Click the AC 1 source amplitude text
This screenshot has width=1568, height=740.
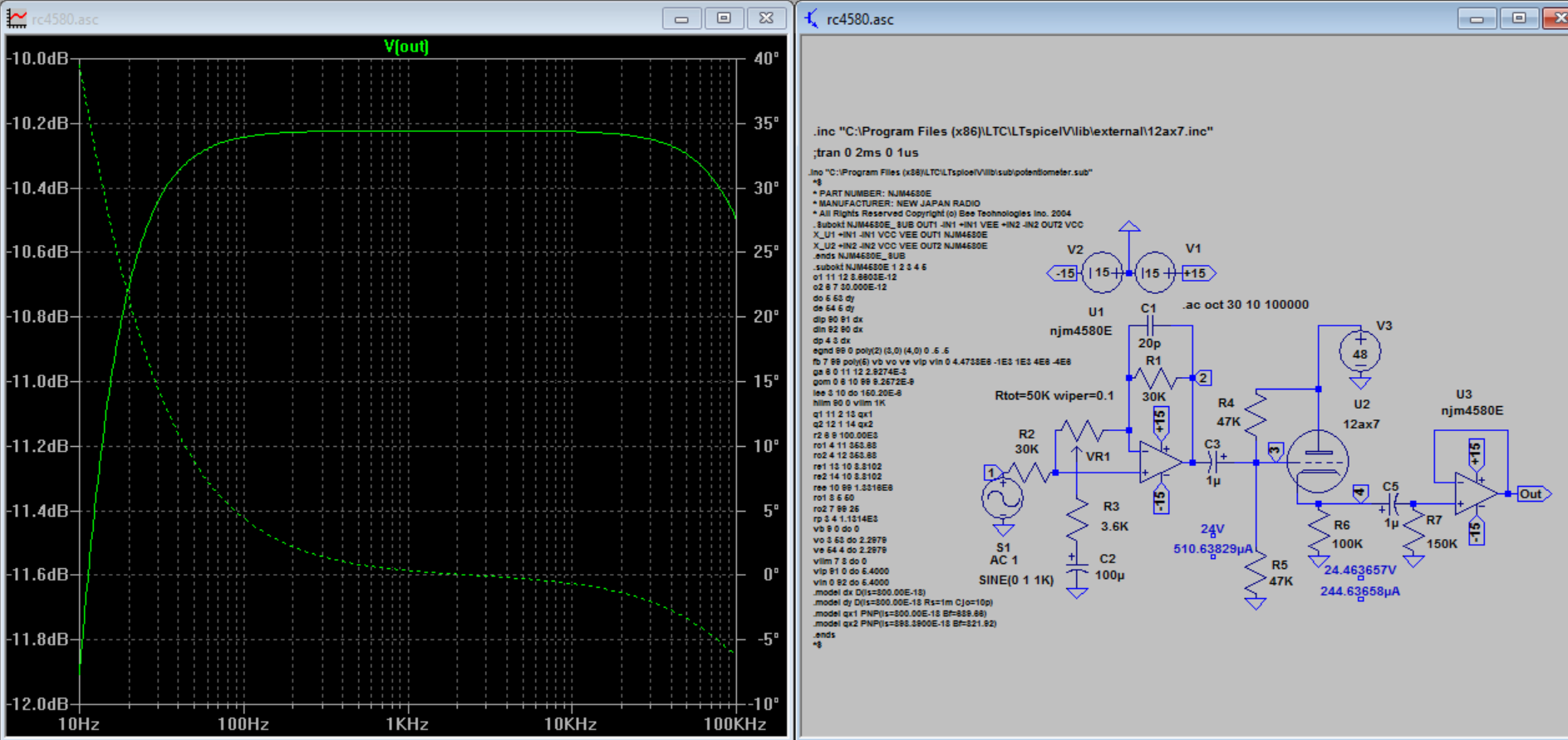click(x=1004, y=560)
